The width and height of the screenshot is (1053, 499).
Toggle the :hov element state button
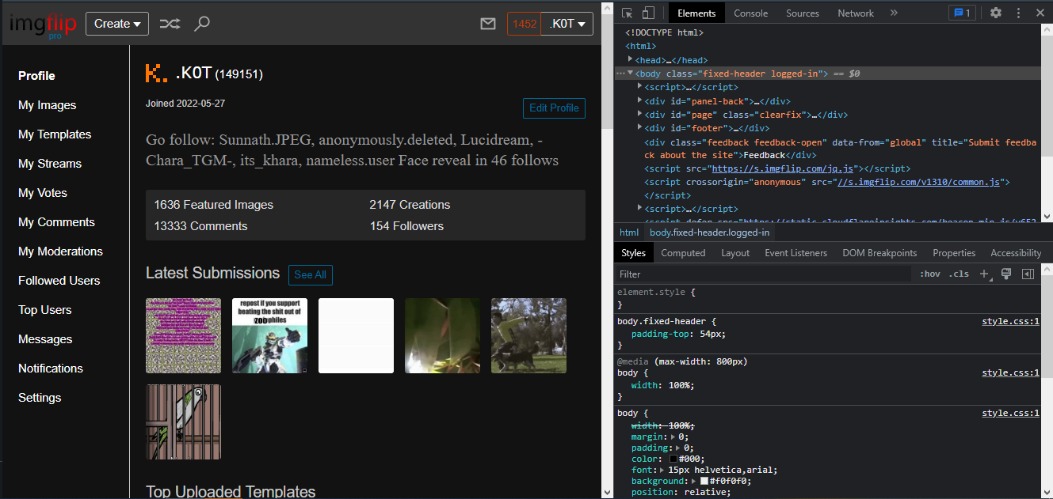[930, 274]
